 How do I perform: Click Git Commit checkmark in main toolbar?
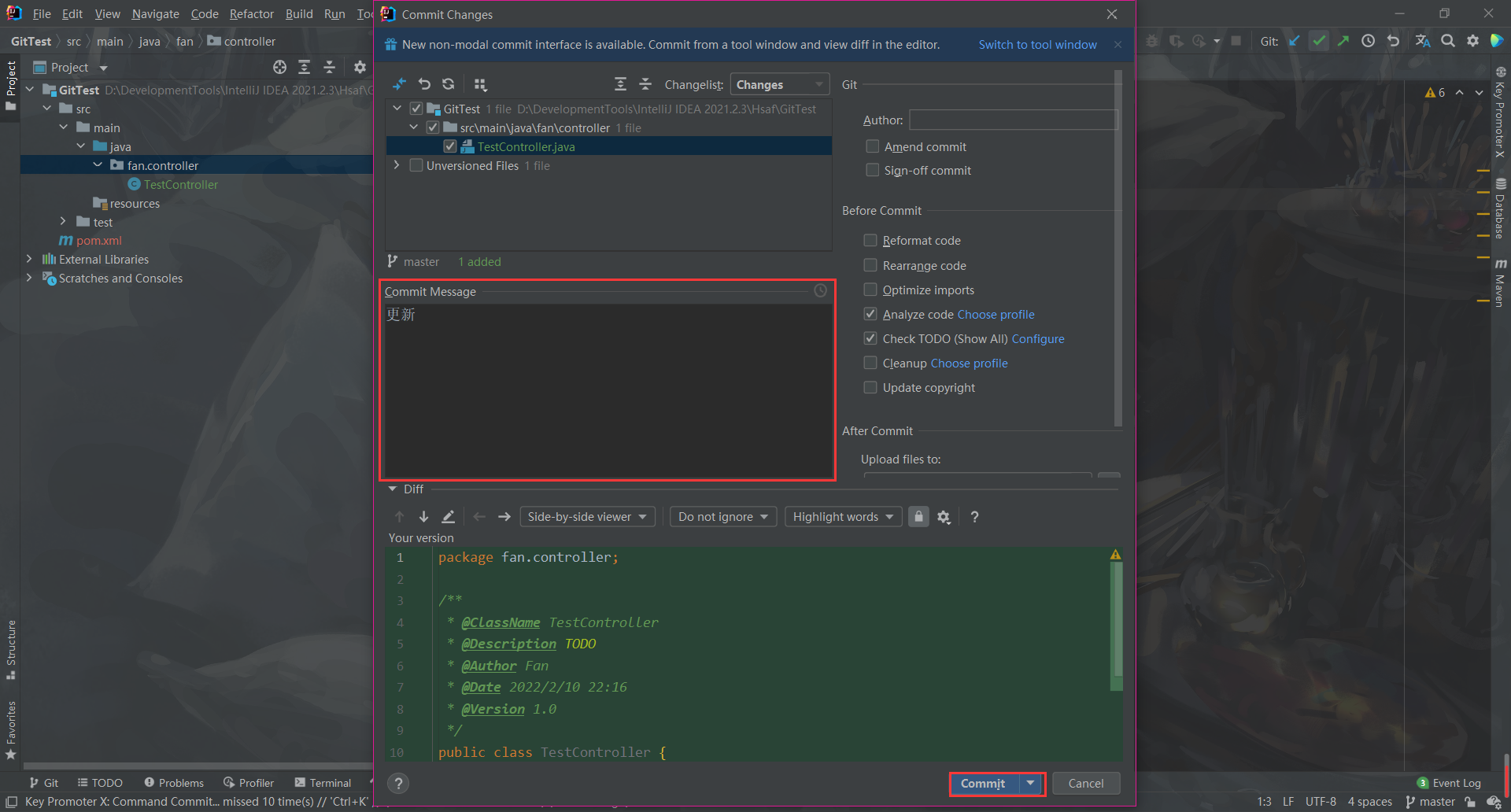click(1319, 41)
